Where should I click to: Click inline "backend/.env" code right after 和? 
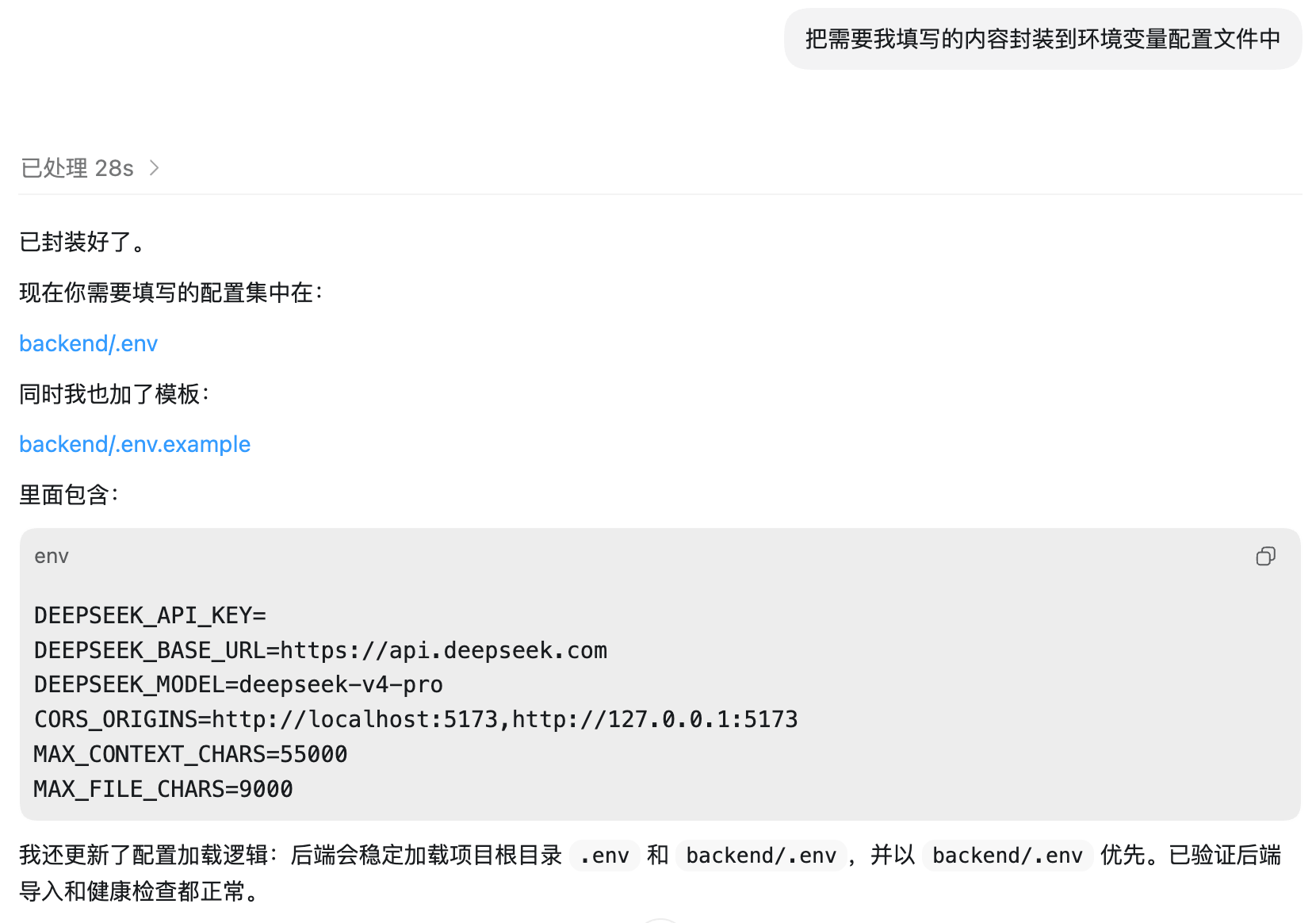coord(761,856)
